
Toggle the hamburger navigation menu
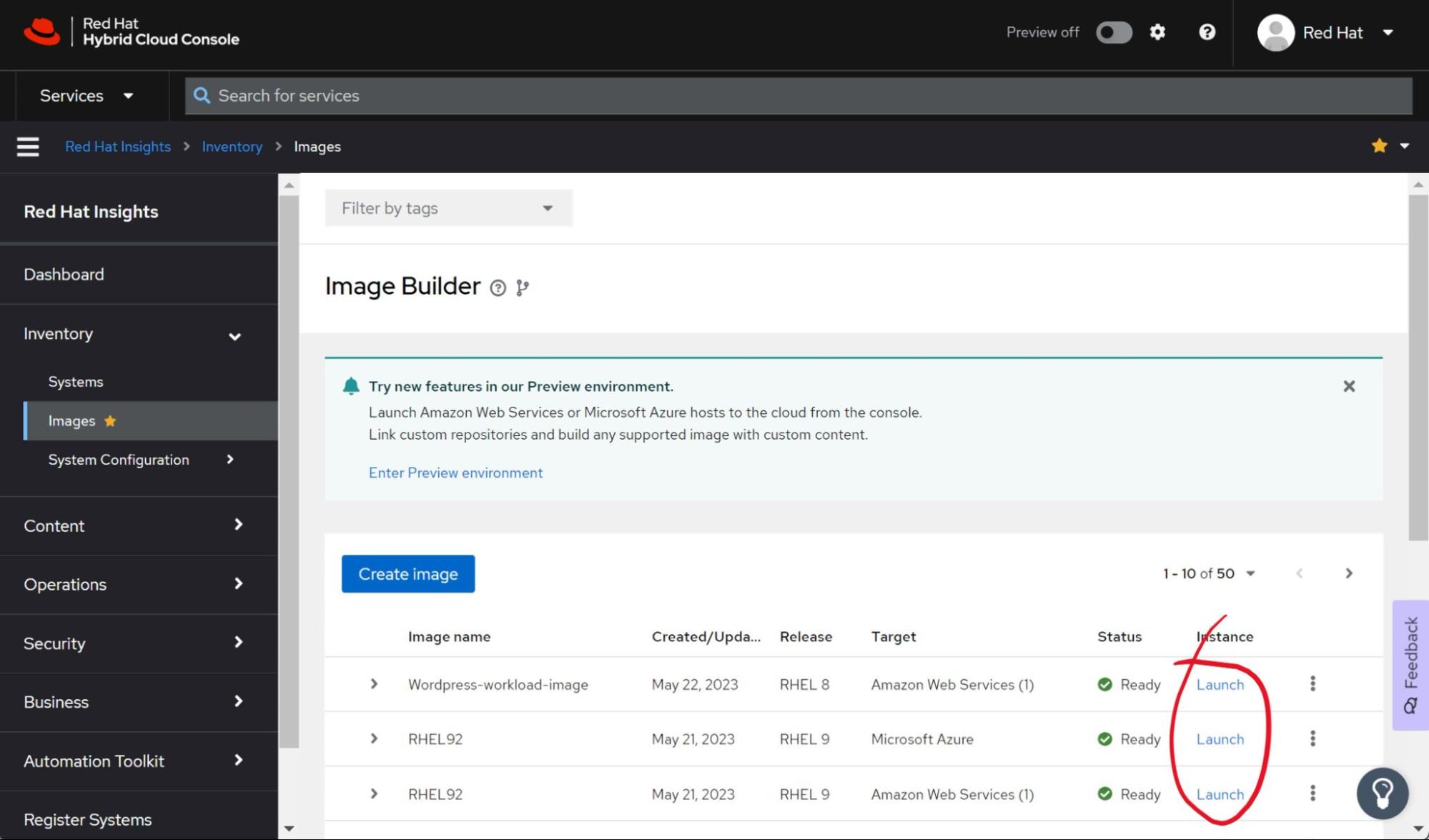28,147
